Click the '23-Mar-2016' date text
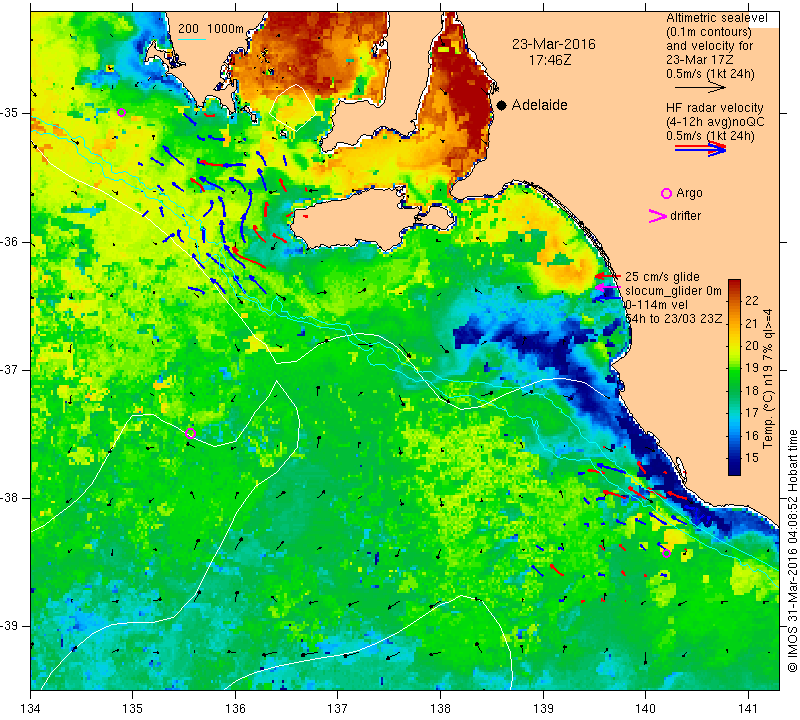The image size is (800, 720). pyautogui.click(x=554, y=44)
